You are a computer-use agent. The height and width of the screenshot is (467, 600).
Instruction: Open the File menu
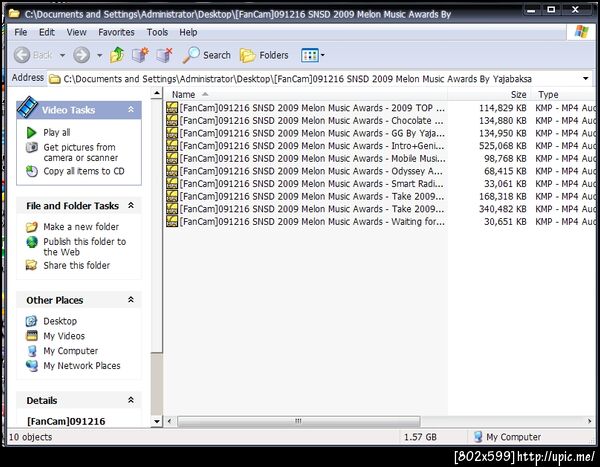coord(21,33)
